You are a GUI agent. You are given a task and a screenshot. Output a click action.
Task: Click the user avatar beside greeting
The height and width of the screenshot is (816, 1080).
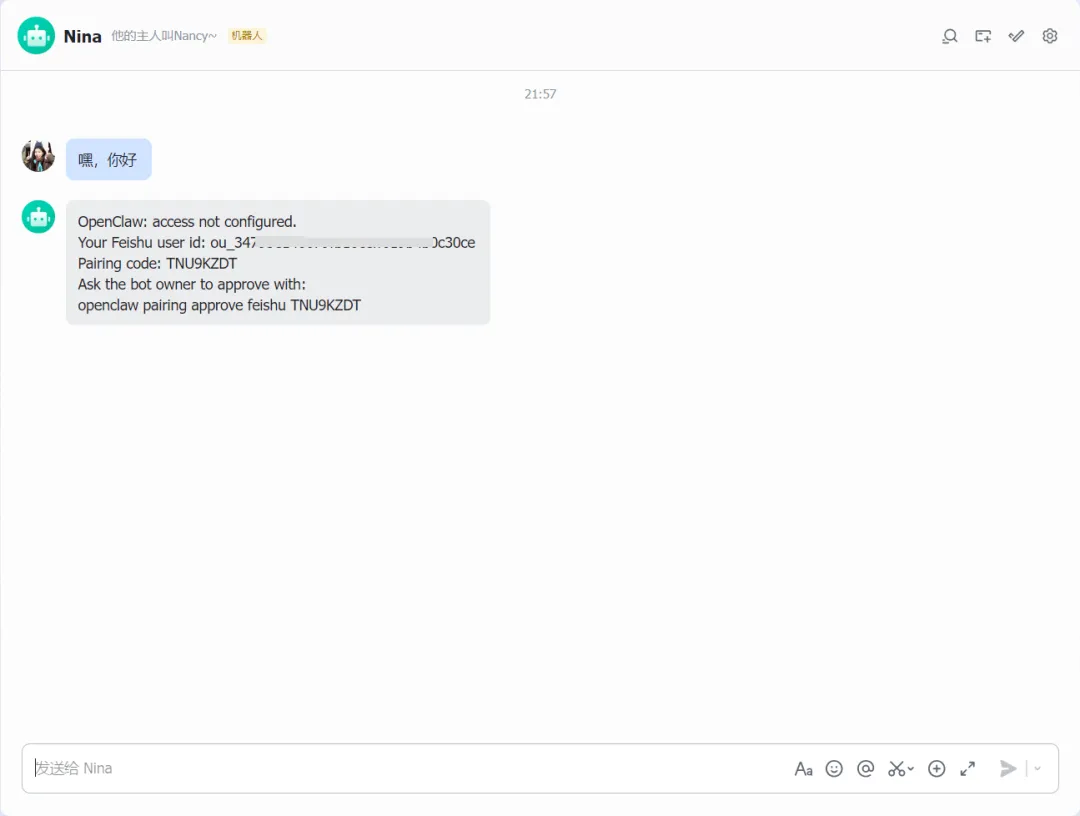(39, 156)
